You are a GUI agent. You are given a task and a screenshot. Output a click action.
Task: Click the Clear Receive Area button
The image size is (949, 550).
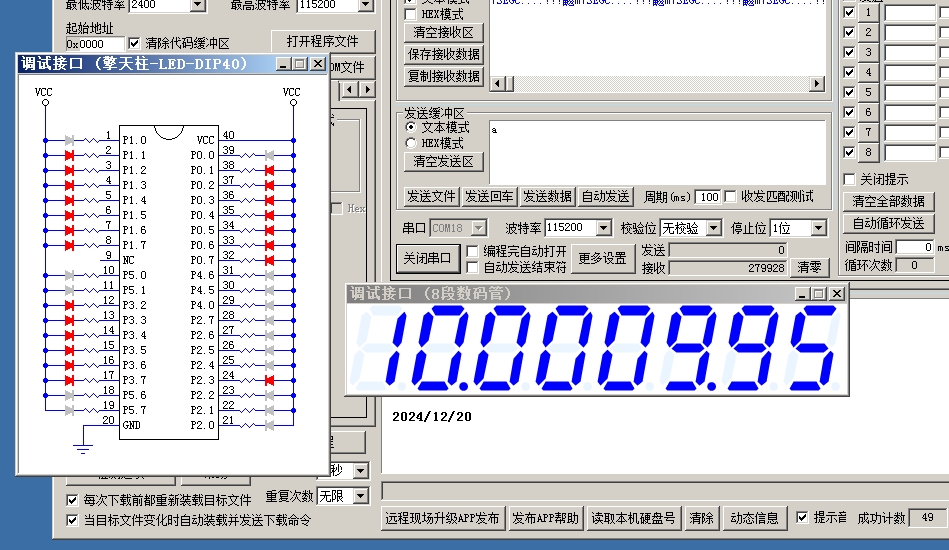click(x=443, y=33)
